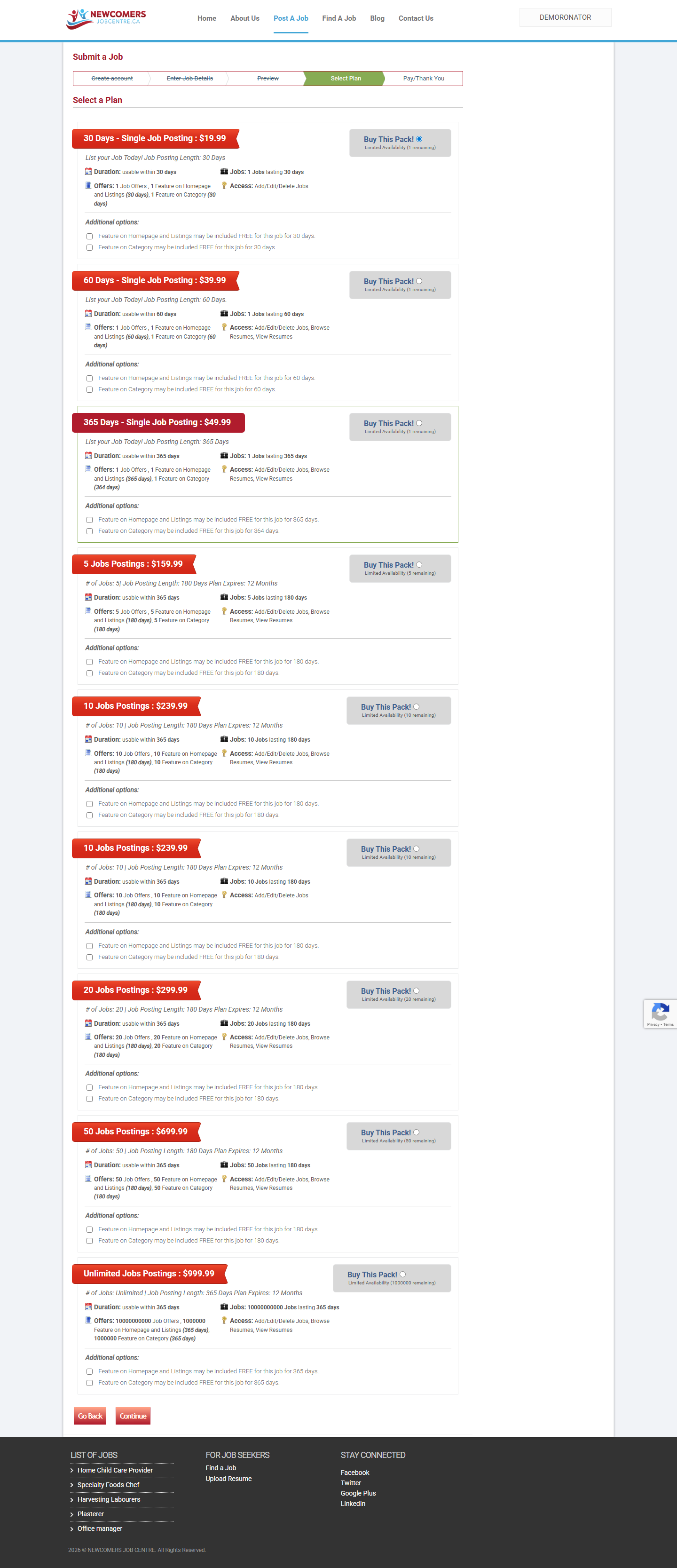Click the Go Back button
Image resolution: width=677 pixels, height=1568 pixels.
pos(90,1416)
